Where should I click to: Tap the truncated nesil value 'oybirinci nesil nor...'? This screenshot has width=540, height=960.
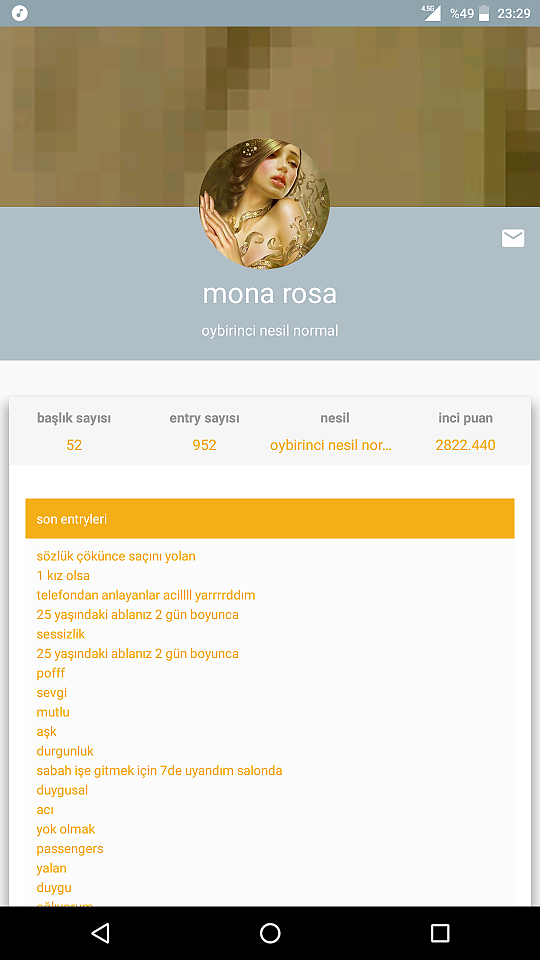point(331,445)
